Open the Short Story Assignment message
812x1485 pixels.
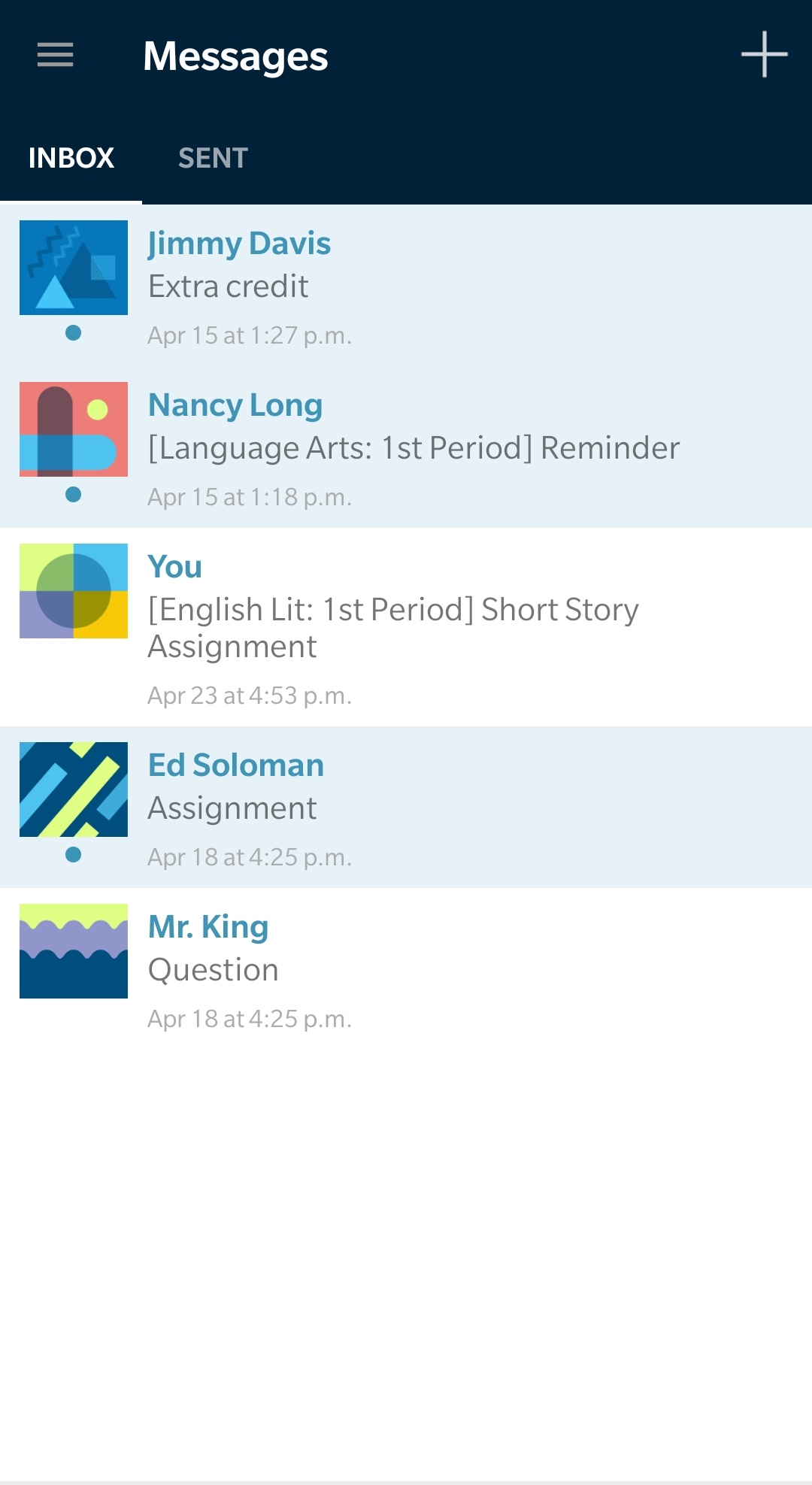coord(392,628)
